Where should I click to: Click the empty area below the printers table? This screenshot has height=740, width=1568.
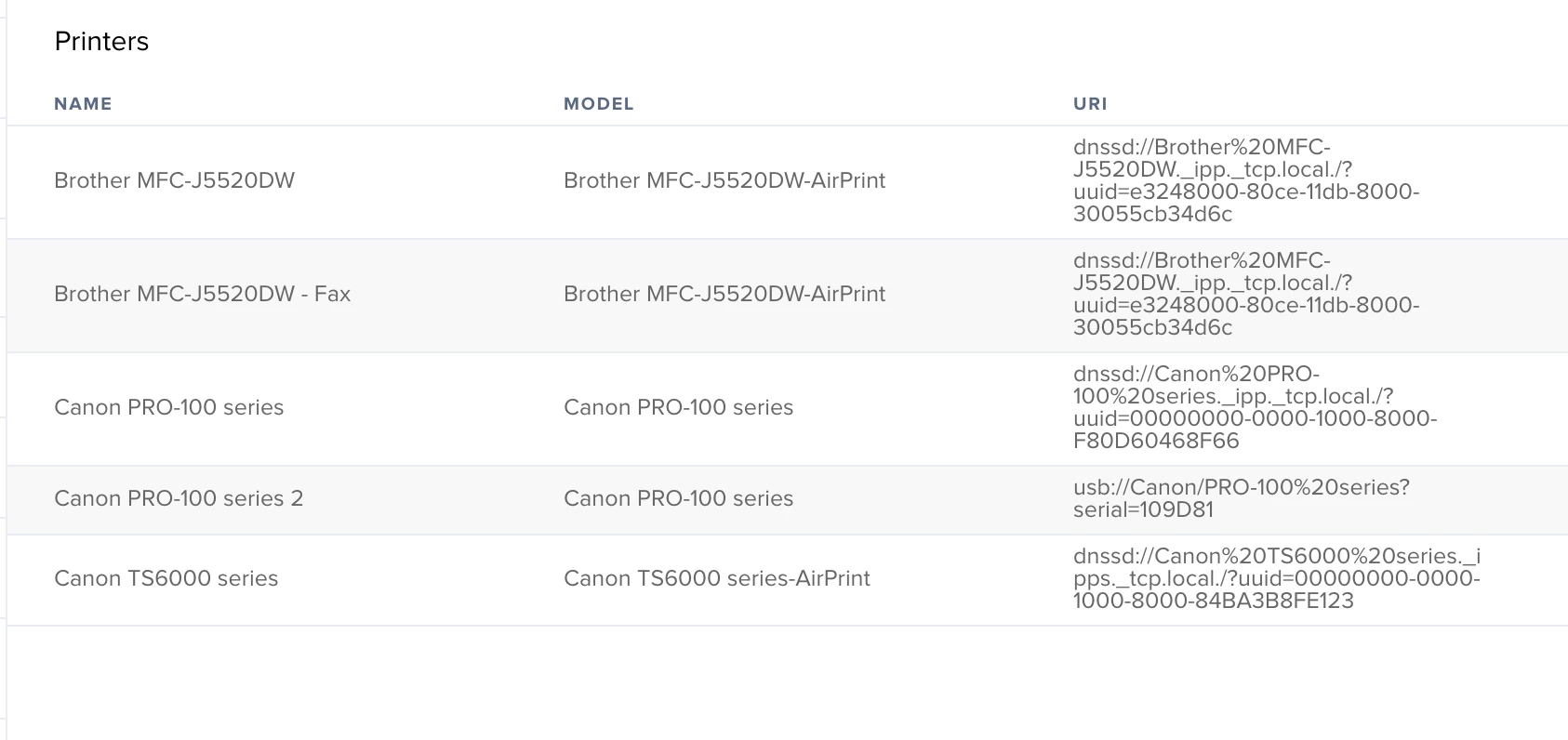click(x=787, y=683)
